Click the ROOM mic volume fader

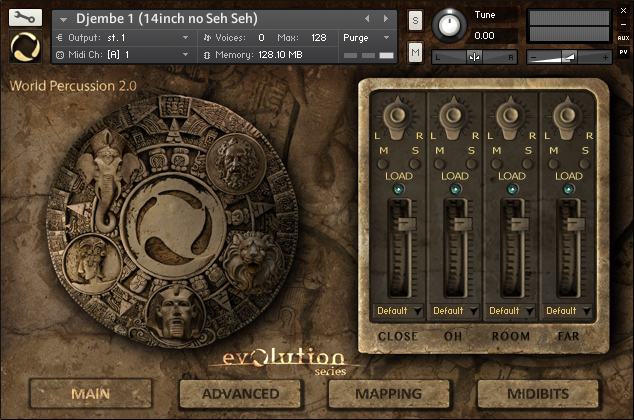coord(520,224)
